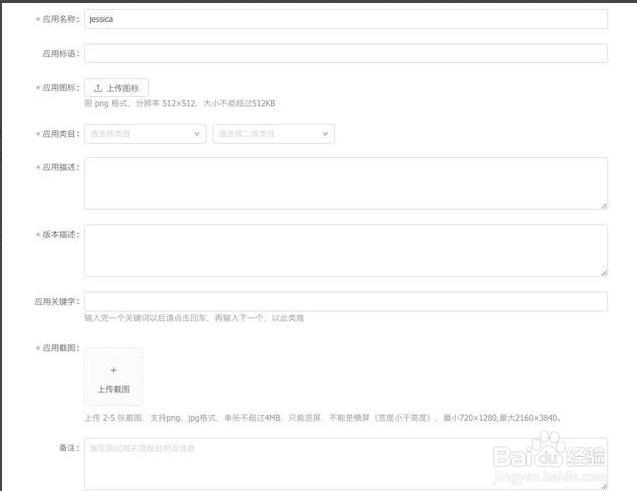
Task: Click the 应用名称 label
Action: (x=61, y=19)
